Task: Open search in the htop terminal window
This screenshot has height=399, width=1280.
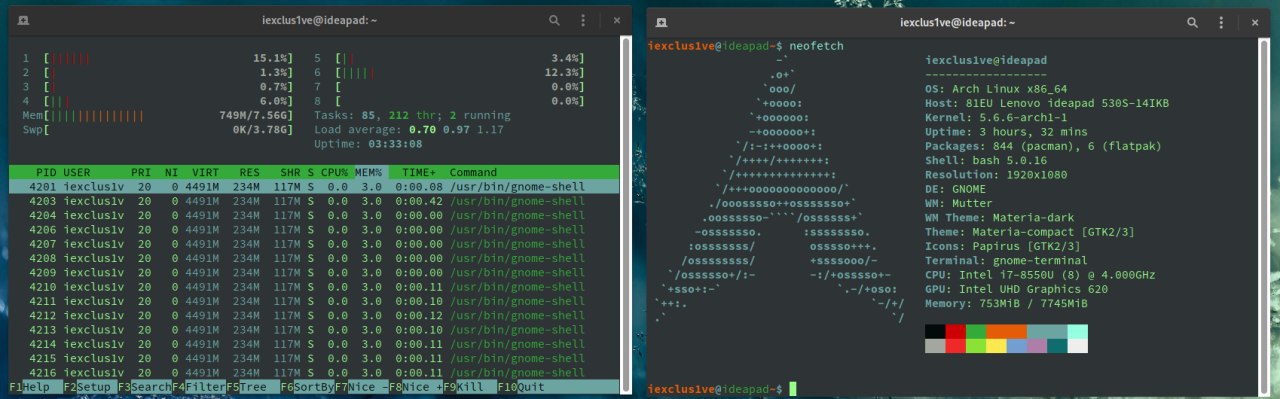Action: coord(554,20)
